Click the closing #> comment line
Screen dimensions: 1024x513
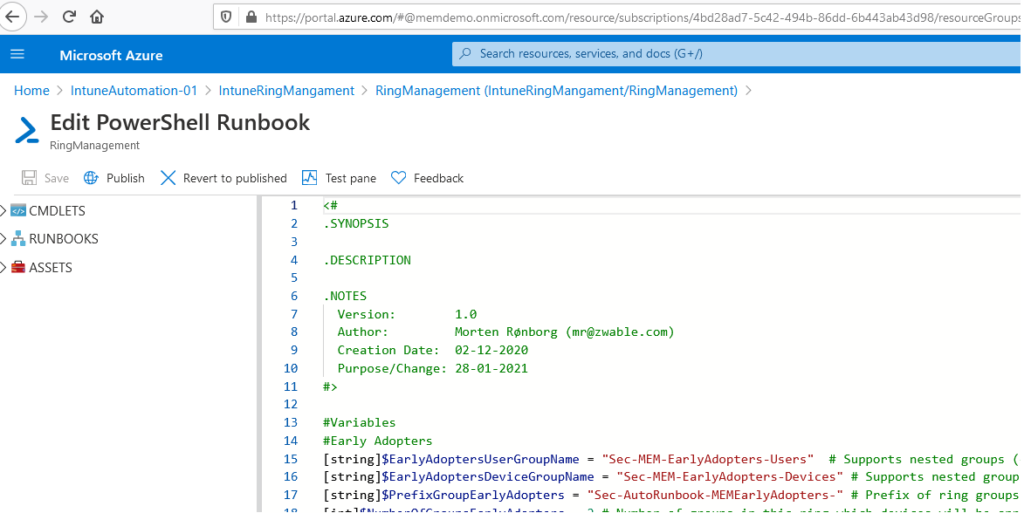tap(330, 387)
